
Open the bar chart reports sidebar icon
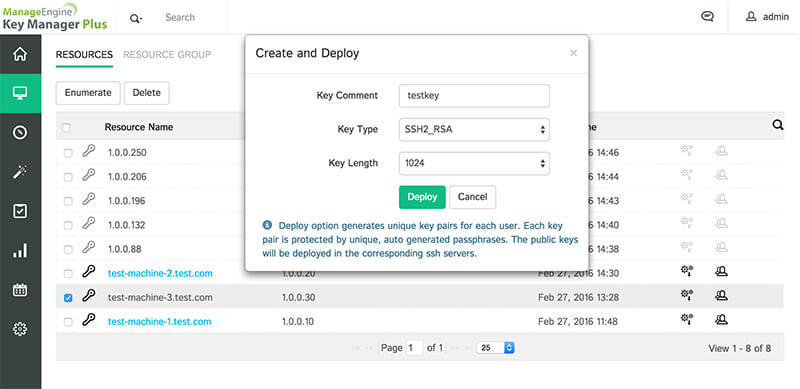coord(20,251)
